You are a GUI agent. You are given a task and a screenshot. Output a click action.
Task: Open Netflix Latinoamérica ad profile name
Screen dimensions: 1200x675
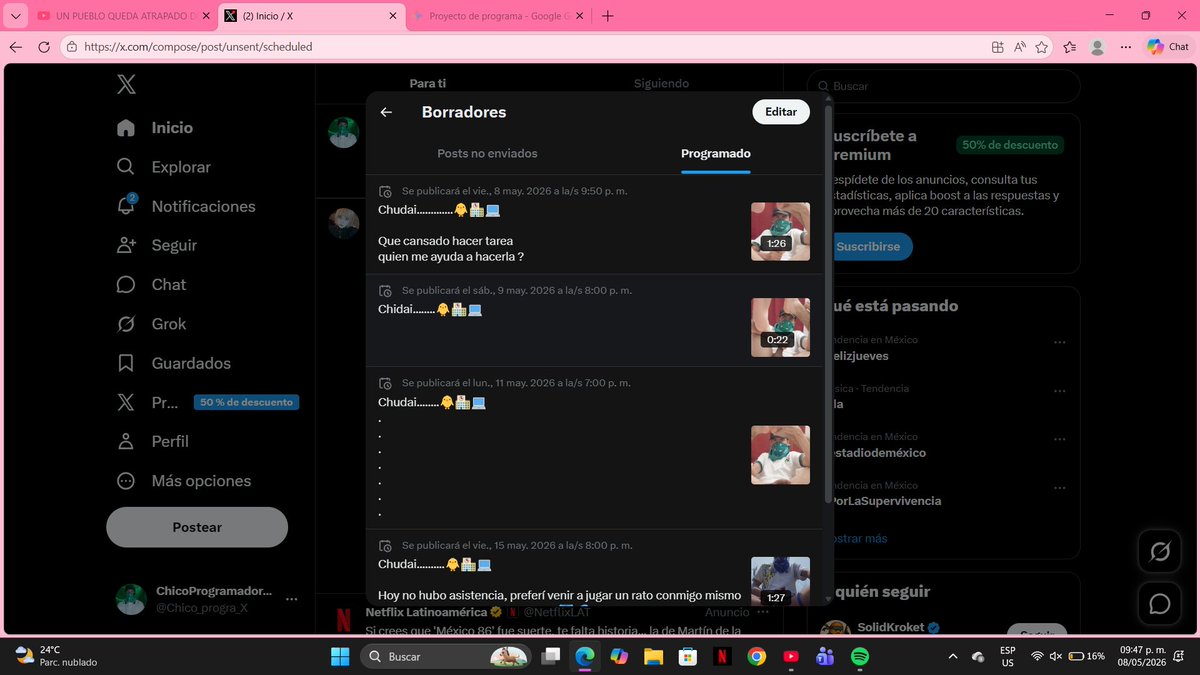point(426,612)
